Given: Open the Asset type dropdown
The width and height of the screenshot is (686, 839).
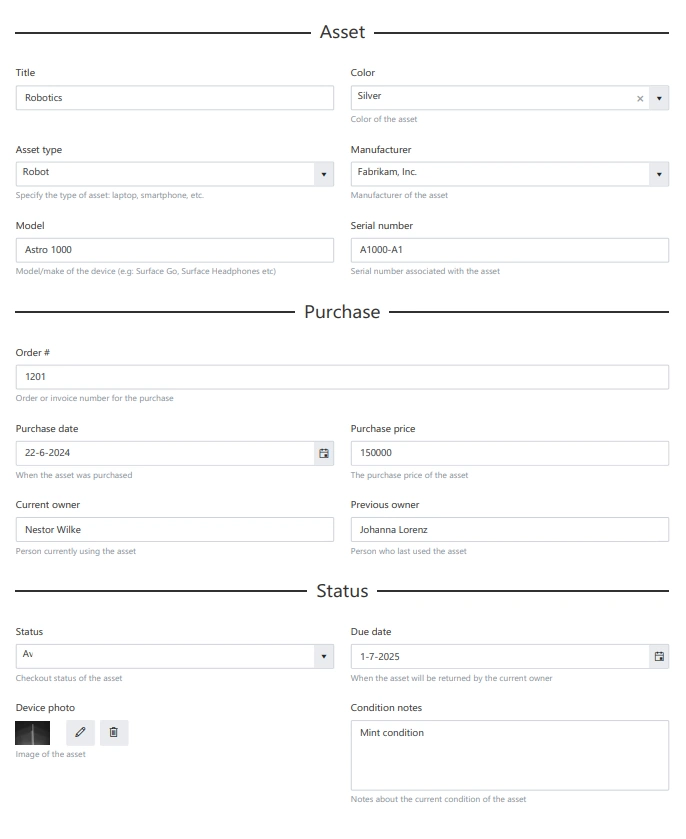Looking at the screenshot, I should tap(324, 174).
